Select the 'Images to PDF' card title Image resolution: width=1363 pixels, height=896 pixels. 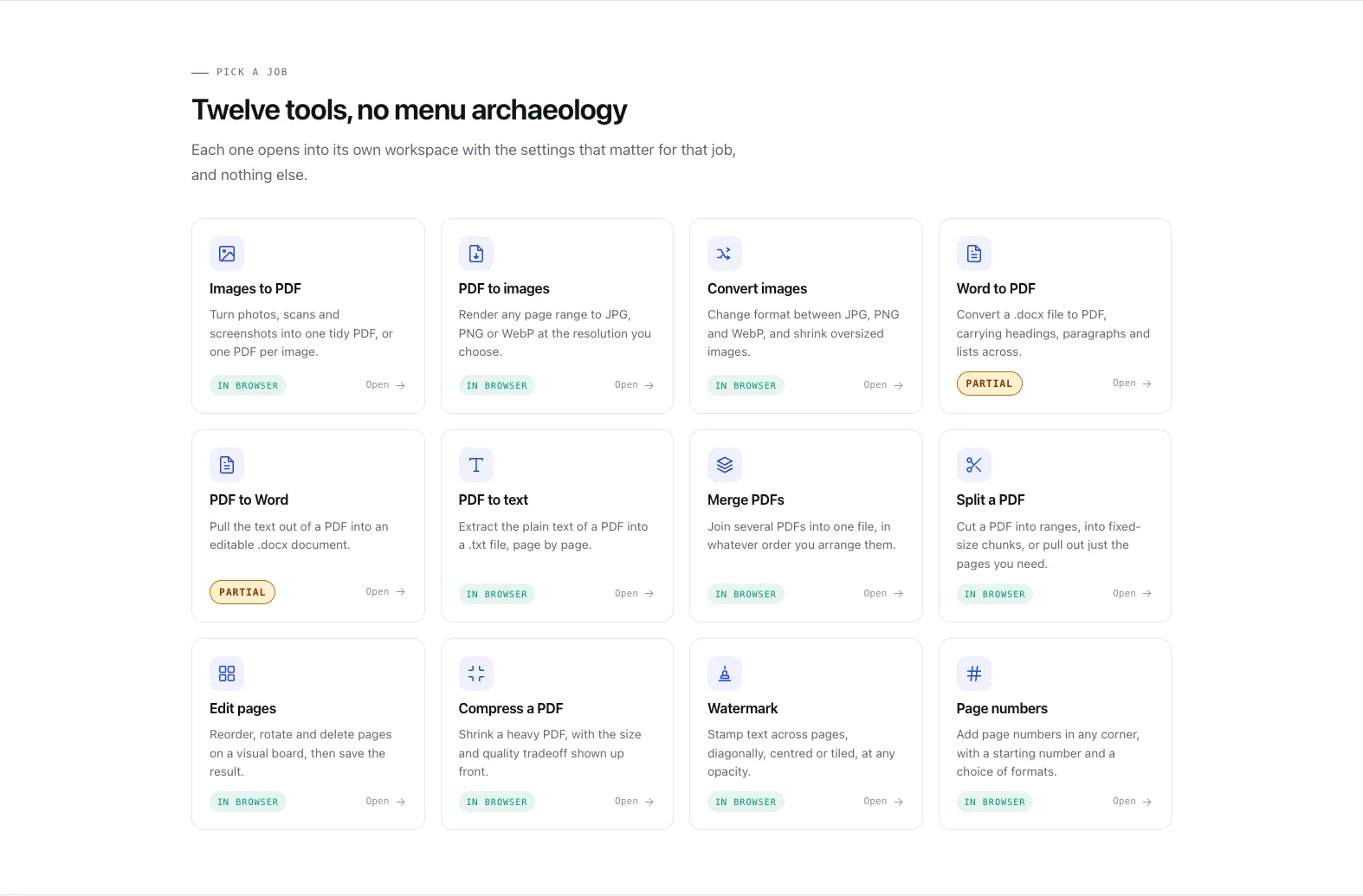(255, 288)
